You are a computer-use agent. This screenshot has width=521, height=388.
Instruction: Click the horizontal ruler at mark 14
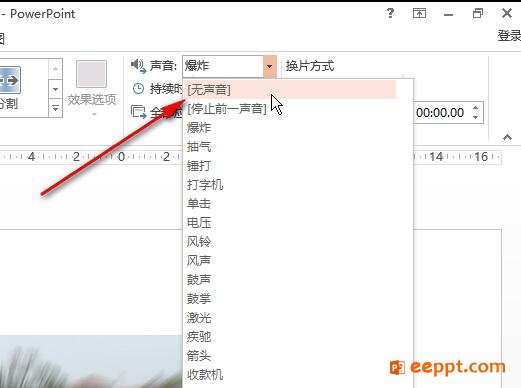coord(436,157)
